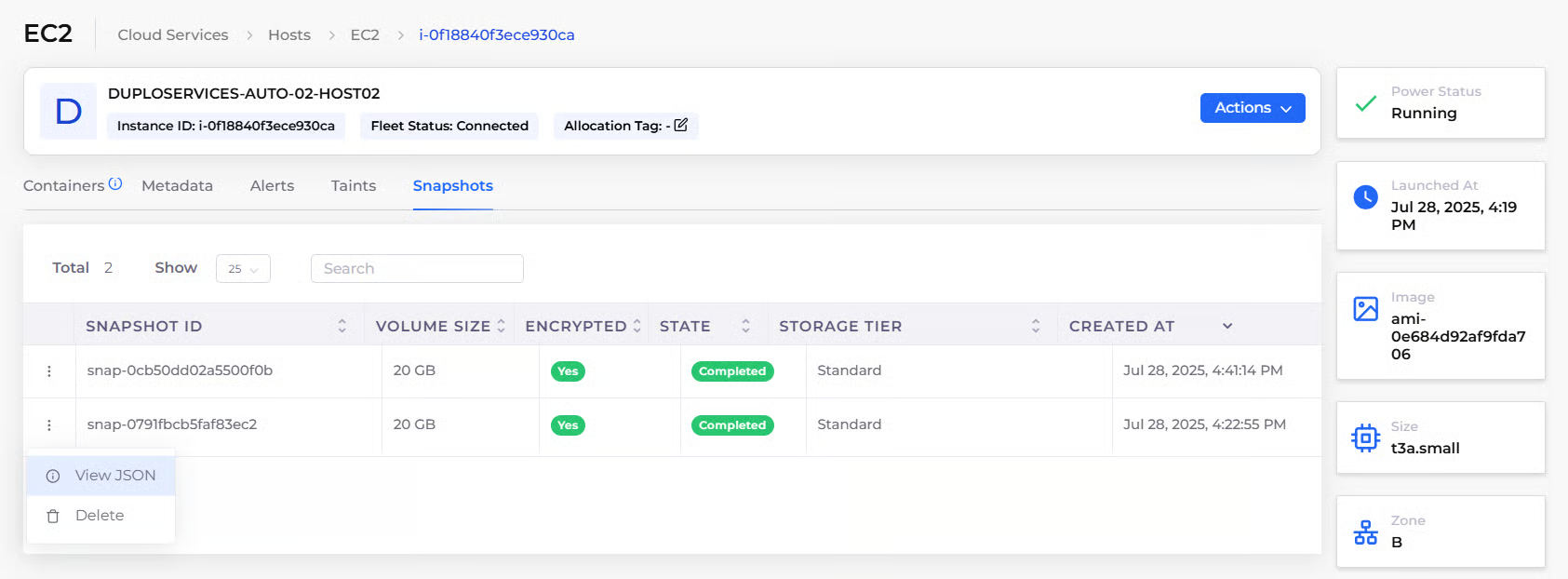Click in the snapshot Search field

point(417,268)
